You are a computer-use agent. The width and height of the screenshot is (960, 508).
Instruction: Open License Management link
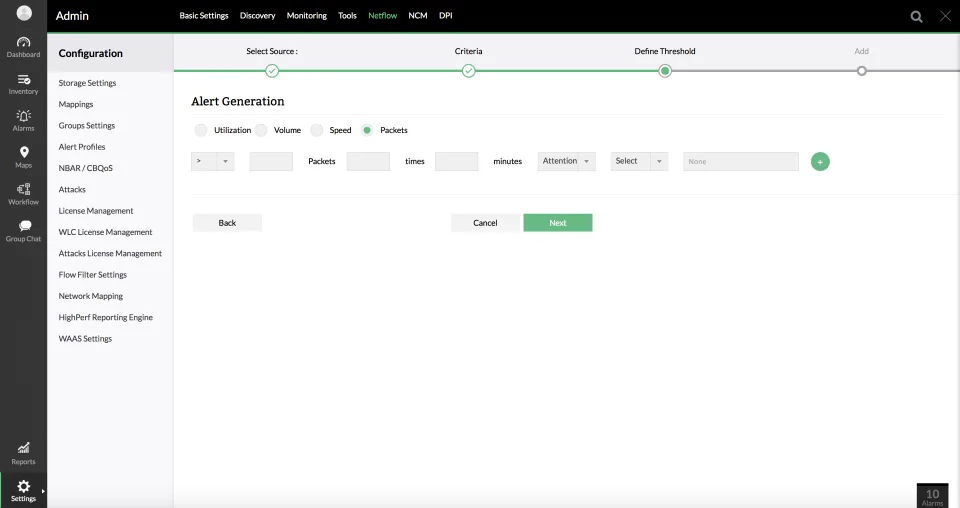pyautogui.click(x=96, y=211)
